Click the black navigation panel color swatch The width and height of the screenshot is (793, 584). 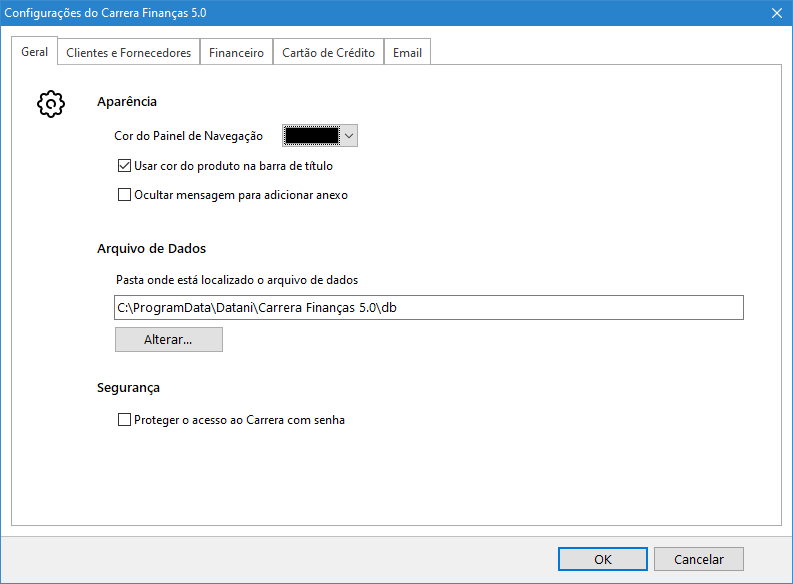pyautogui.click(x=312, y=136)
